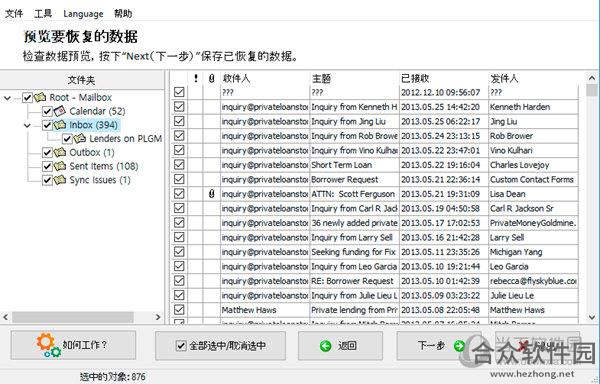Open the 帮助 menu
The image size is (600, 384).
coord(123,13)
